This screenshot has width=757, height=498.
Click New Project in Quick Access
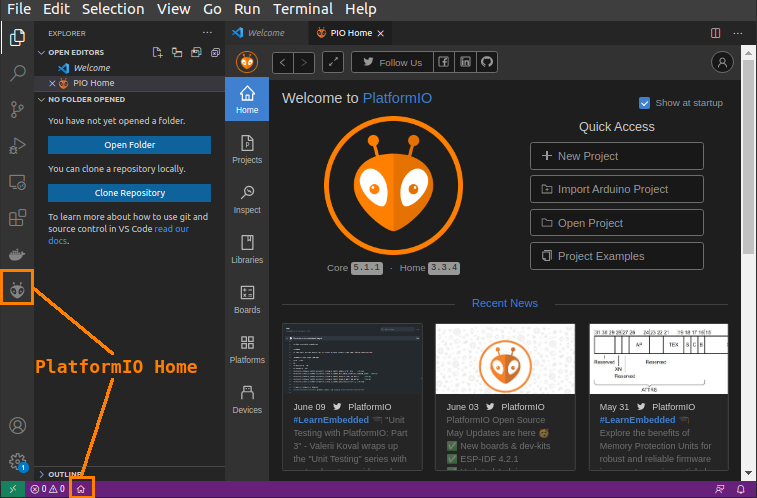click(617, 156)
